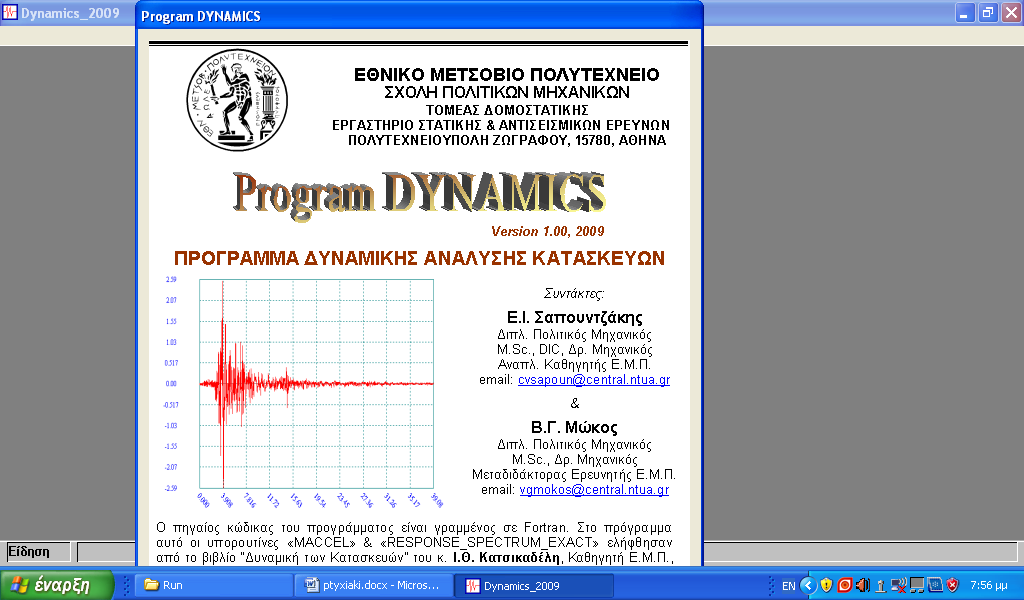Open the έναρξη Start menu
Screen dimensions: 1024x600
(57, 585)
